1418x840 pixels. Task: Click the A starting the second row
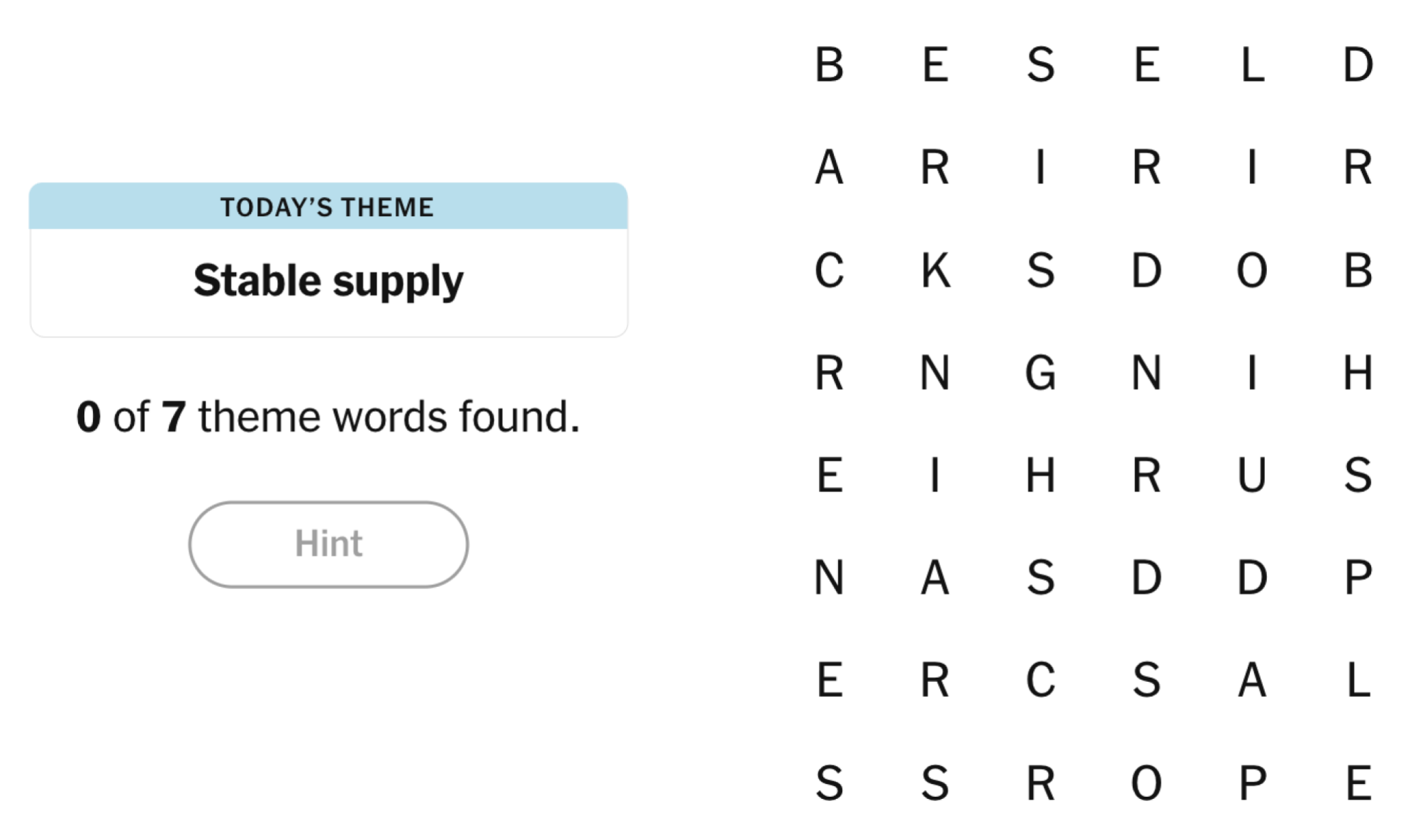click(830, 167)
